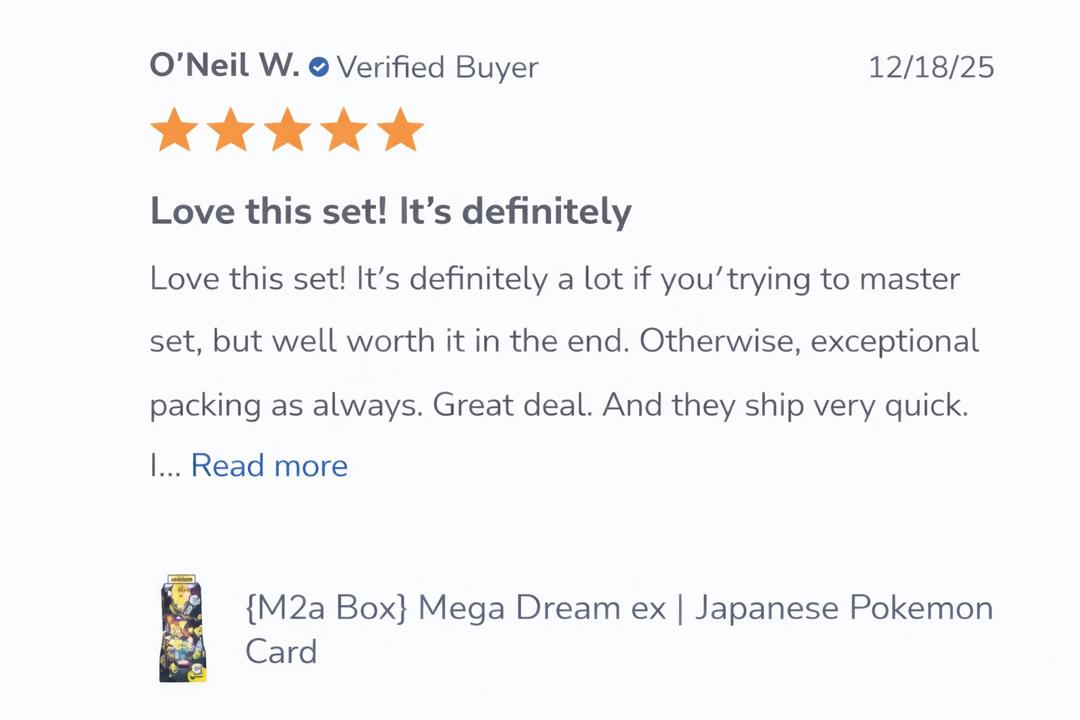Open the {M2a Box} Mega Dream ex link

click(455, 608)
